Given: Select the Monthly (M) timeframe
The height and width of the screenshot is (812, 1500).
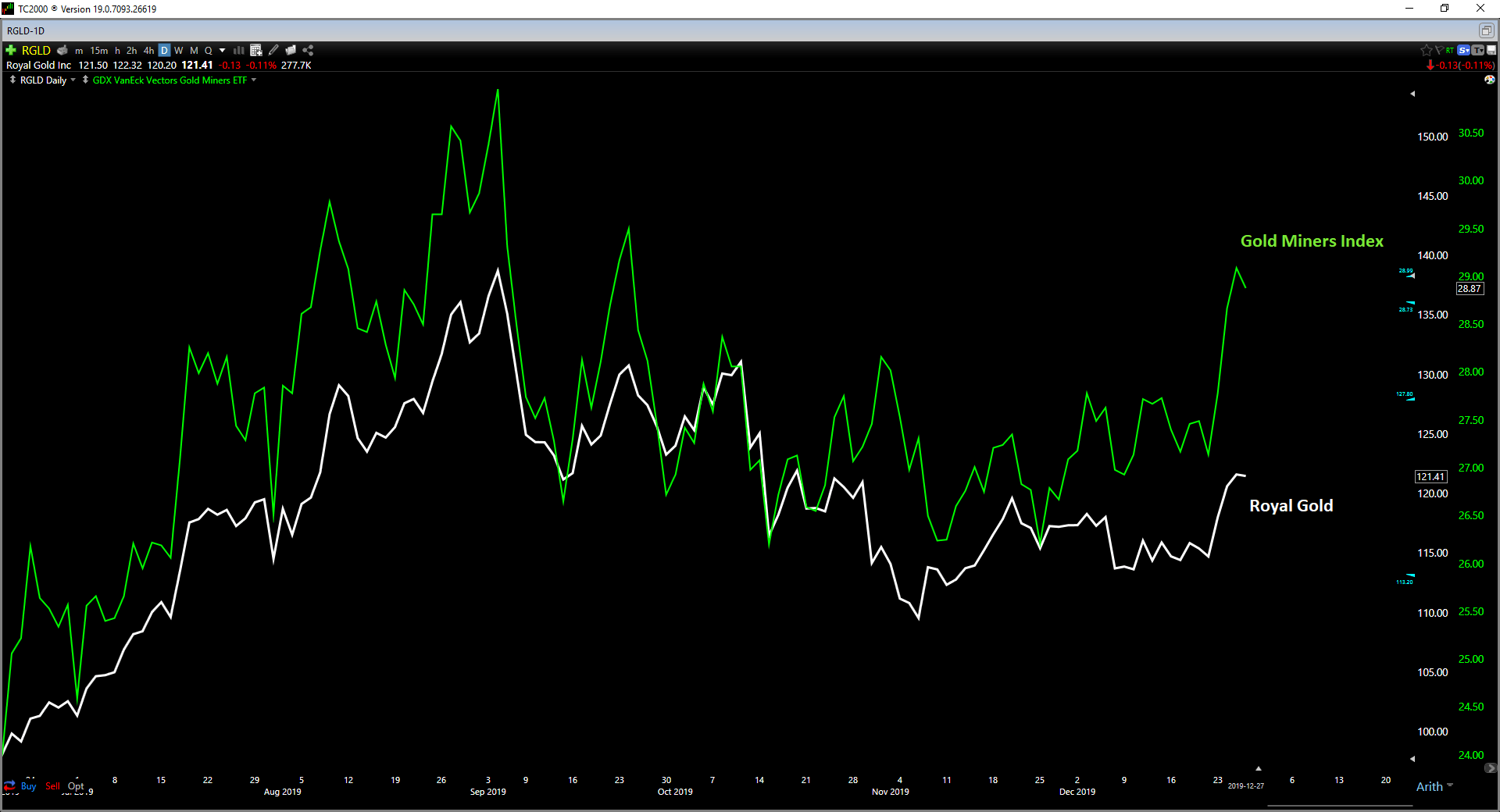Looking at the screenshot, I should [x=194, y=51].
